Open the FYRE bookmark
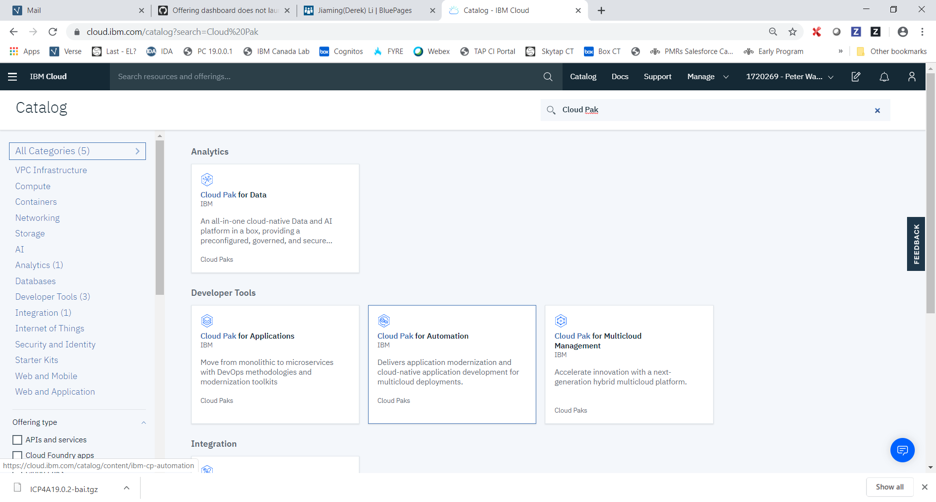Viewport: 936px width, 502px height. (x=389, y=51)
